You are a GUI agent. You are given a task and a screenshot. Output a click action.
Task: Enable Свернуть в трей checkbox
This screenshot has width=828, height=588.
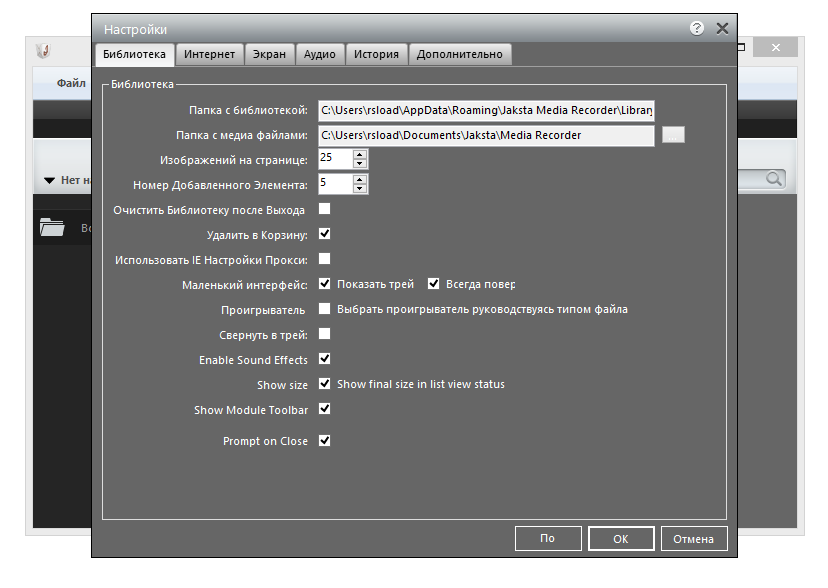click(x=325, y=334)
